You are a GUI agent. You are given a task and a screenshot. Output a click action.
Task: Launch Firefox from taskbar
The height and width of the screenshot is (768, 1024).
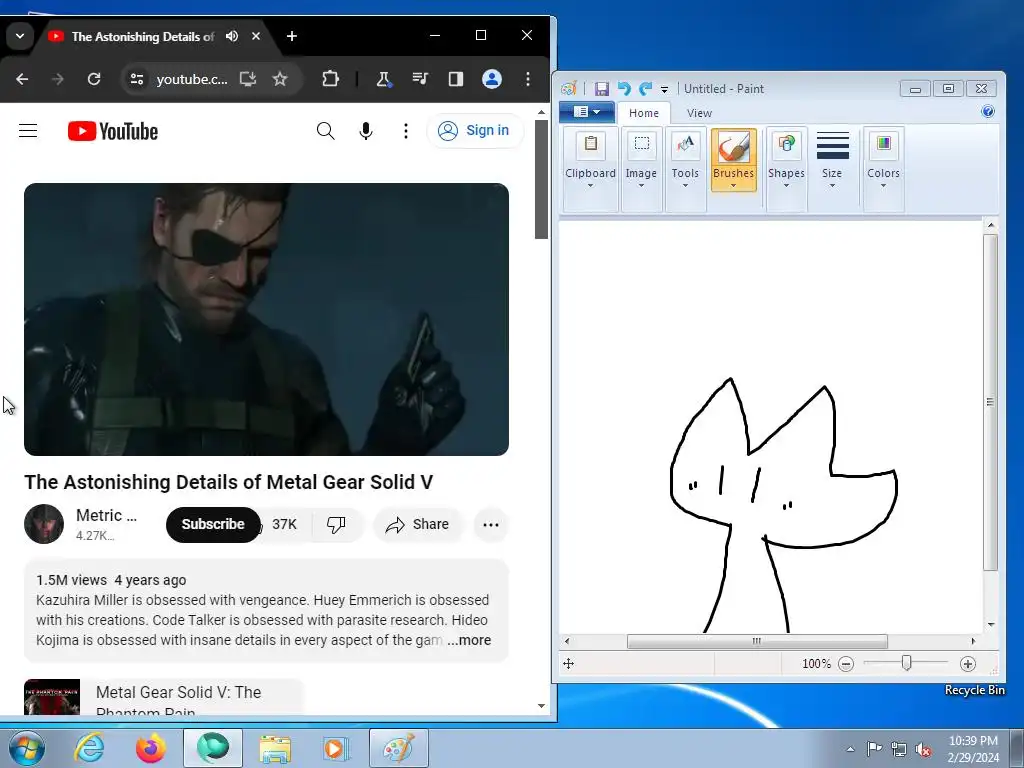coord(151,748)
